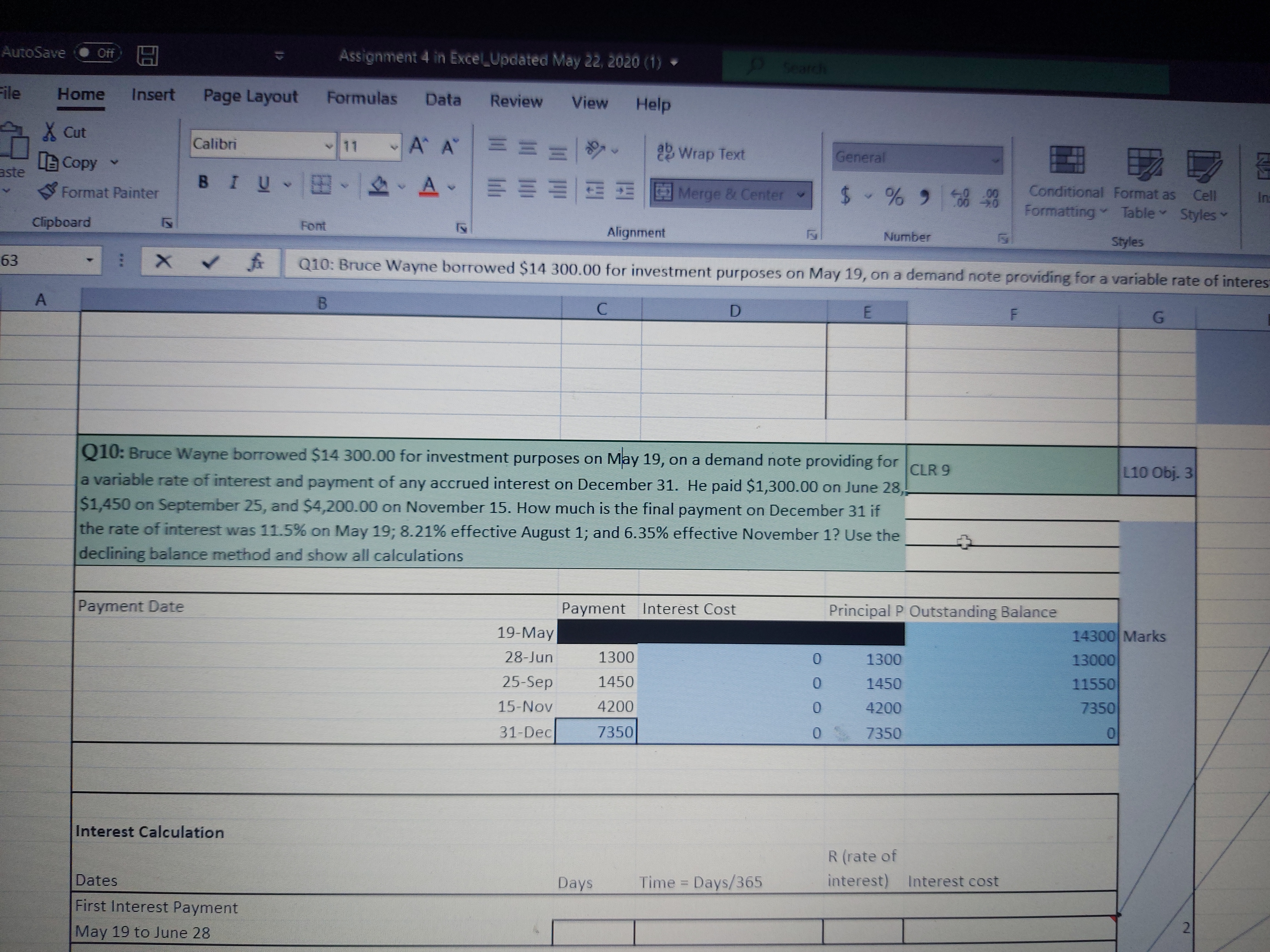Screen dimensions: 1270x952
Task: Apply Accounting dollar number format
Action: pyautogui.click(x=845, y=196)
